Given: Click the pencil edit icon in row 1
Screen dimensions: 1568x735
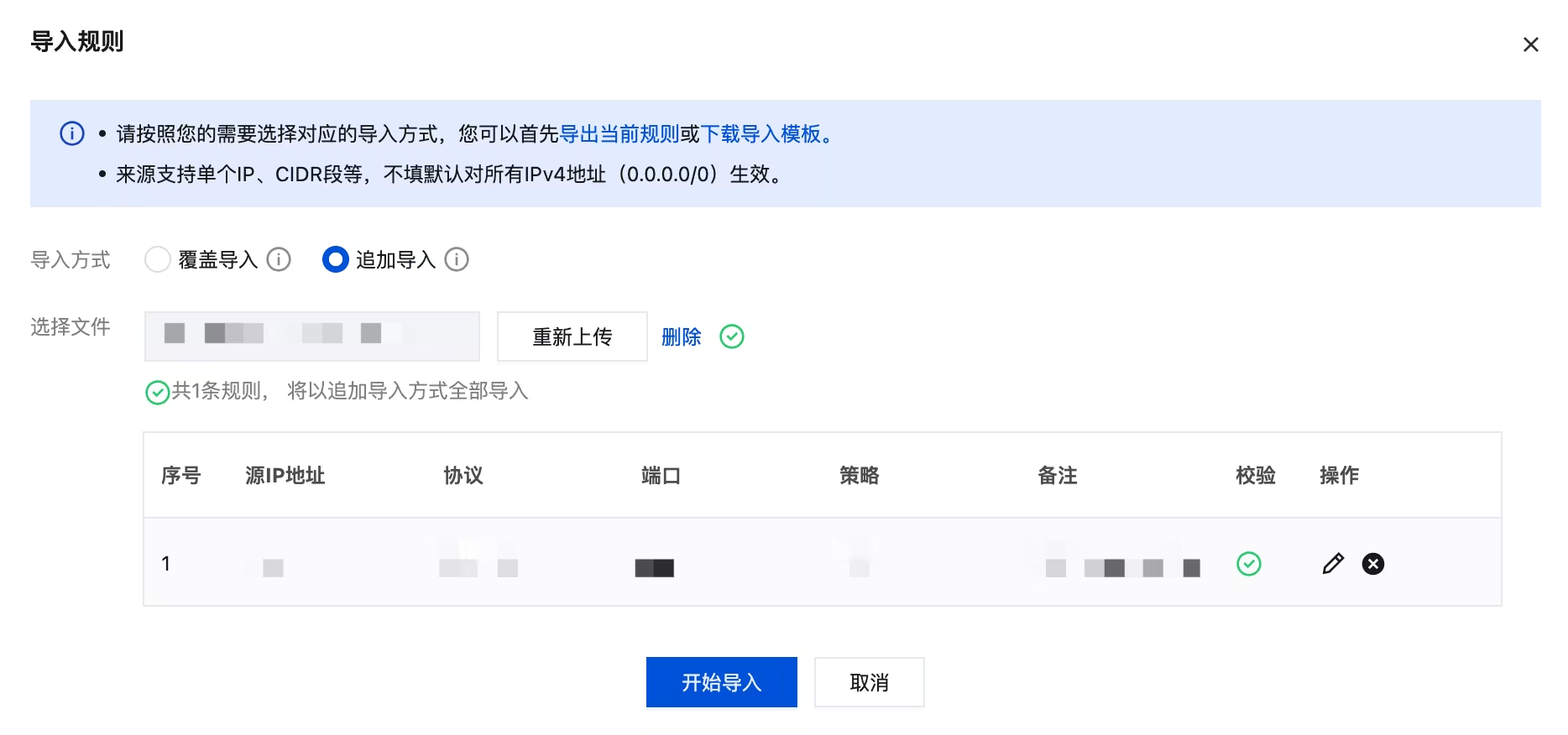Looking at the screenshot, I should coord(1333,564).
